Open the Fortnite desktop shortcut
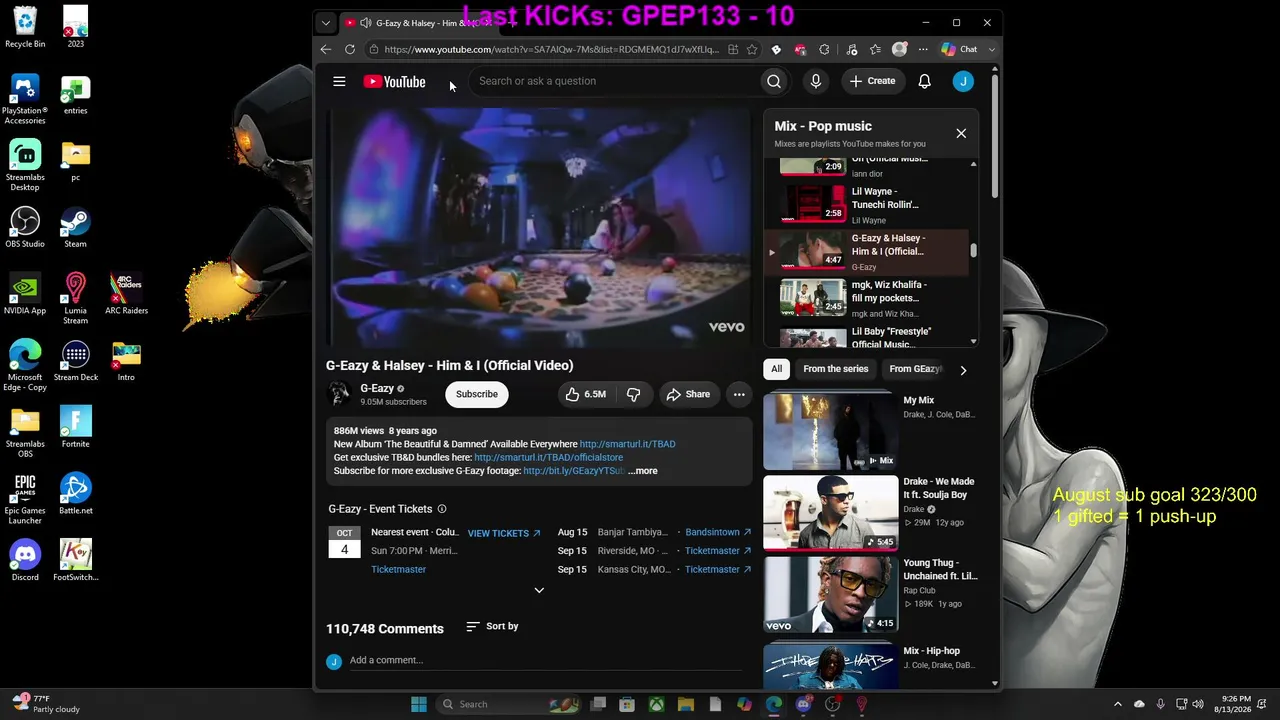This screenshot has height=720, width=1280. click(75, 427)
